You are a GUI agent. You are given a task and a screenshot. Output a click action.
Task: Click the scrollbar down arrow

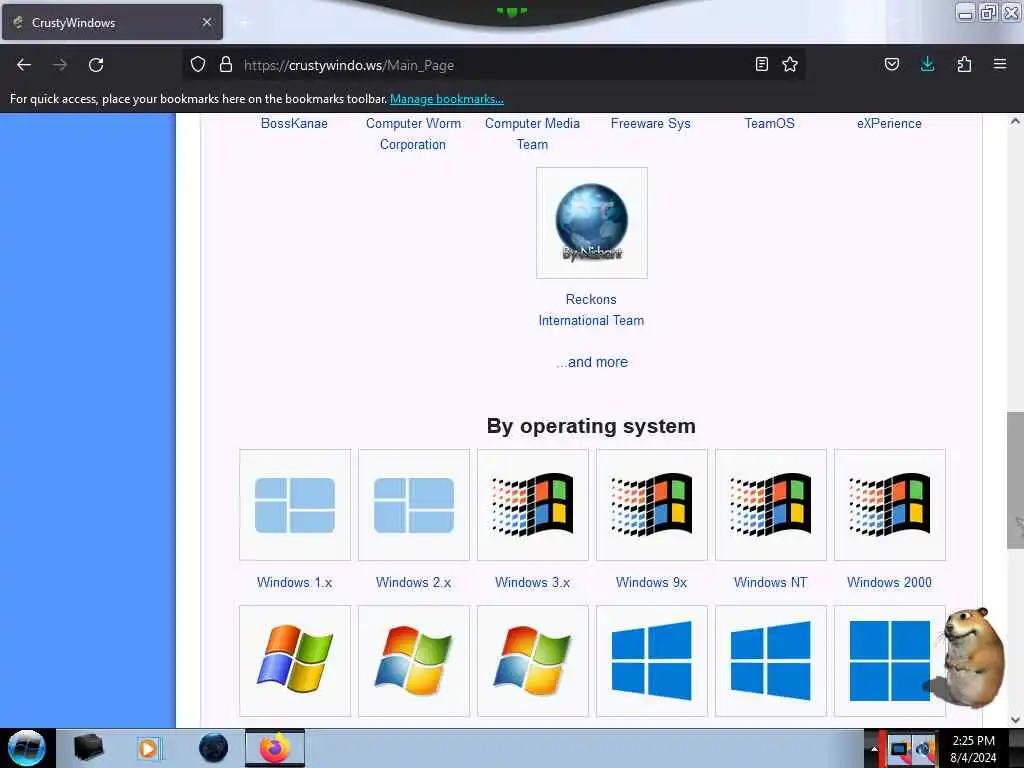point(1015,720)
